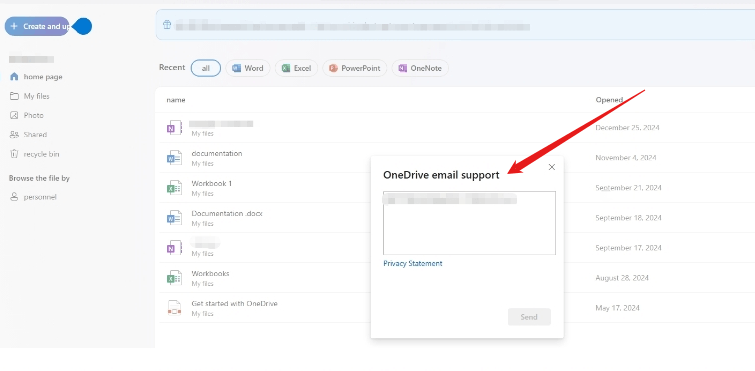The width and height of the screenshot is (755, 371).
Task: Open Get started with OneDrive file
Action: click(x=234, y=304)
